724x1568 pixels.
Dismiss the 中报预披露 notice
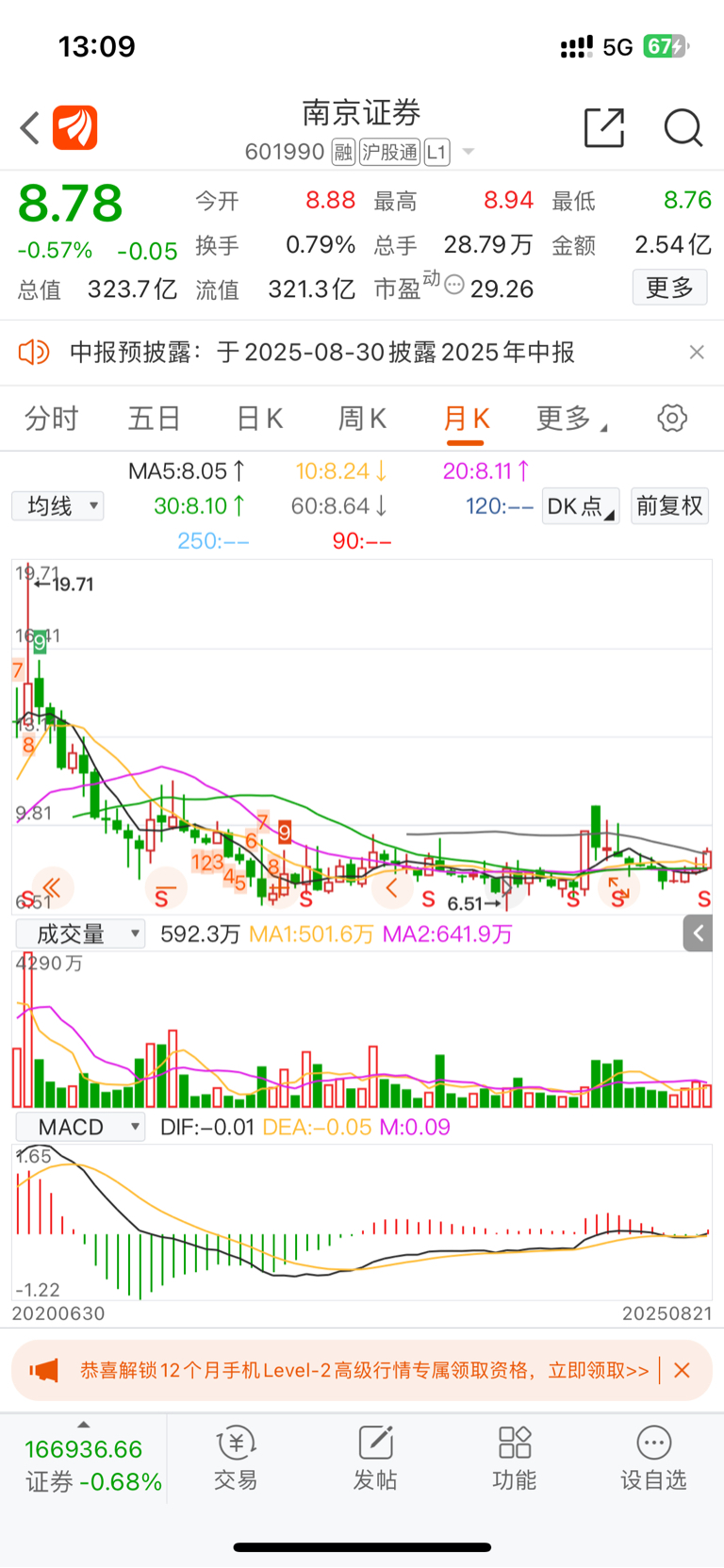[697, 353]
